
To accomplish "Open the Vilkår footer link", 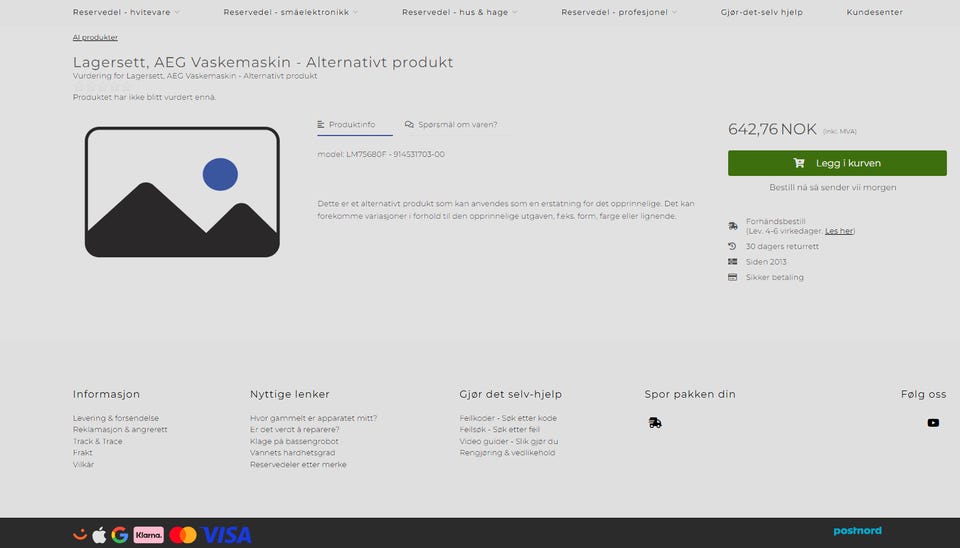I will click(x=83, y=465).
